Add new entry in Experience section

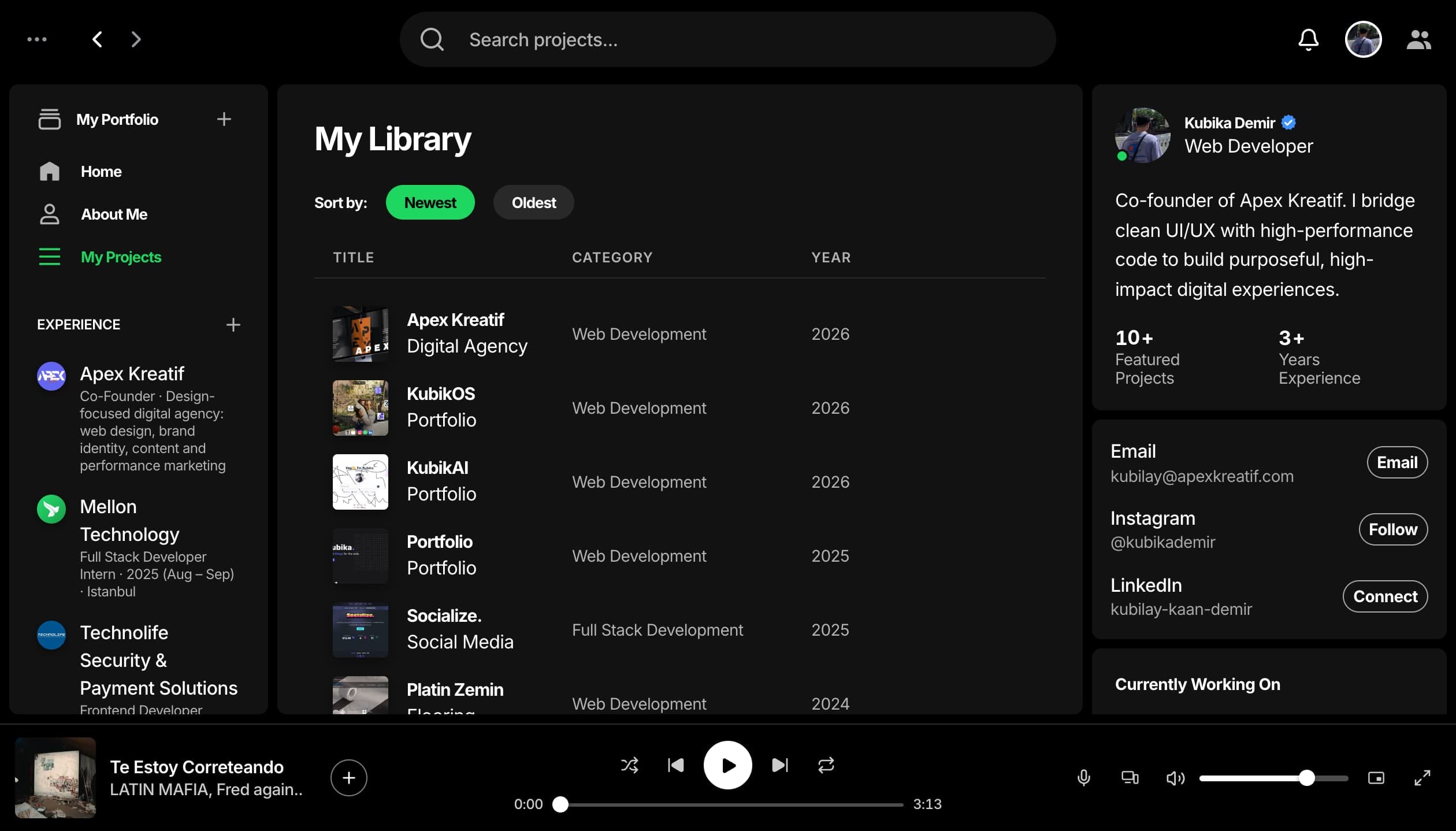tap(233, 324)
